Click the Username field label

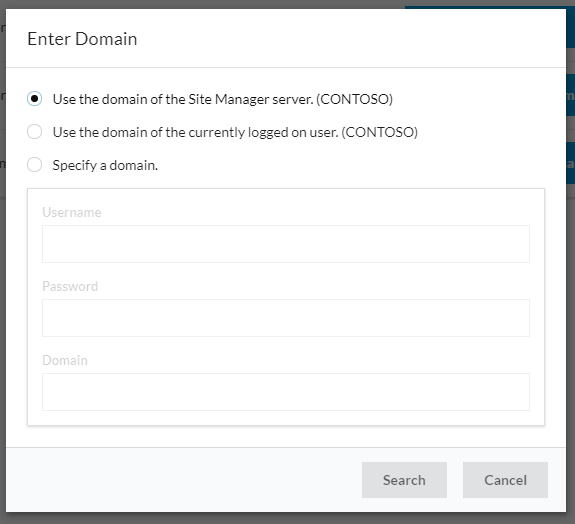coord(72,212)
